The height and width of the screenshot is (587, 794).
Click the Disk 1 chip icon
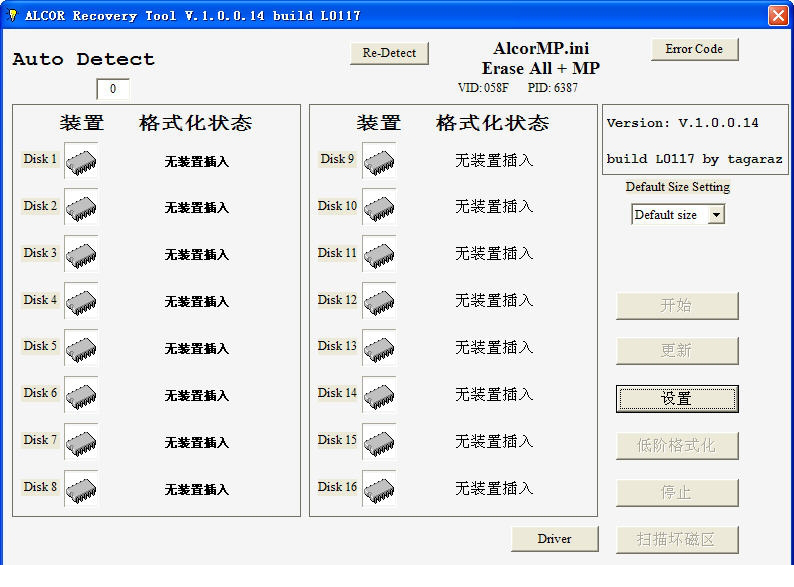pyautogui.click(x=81, y=161)
